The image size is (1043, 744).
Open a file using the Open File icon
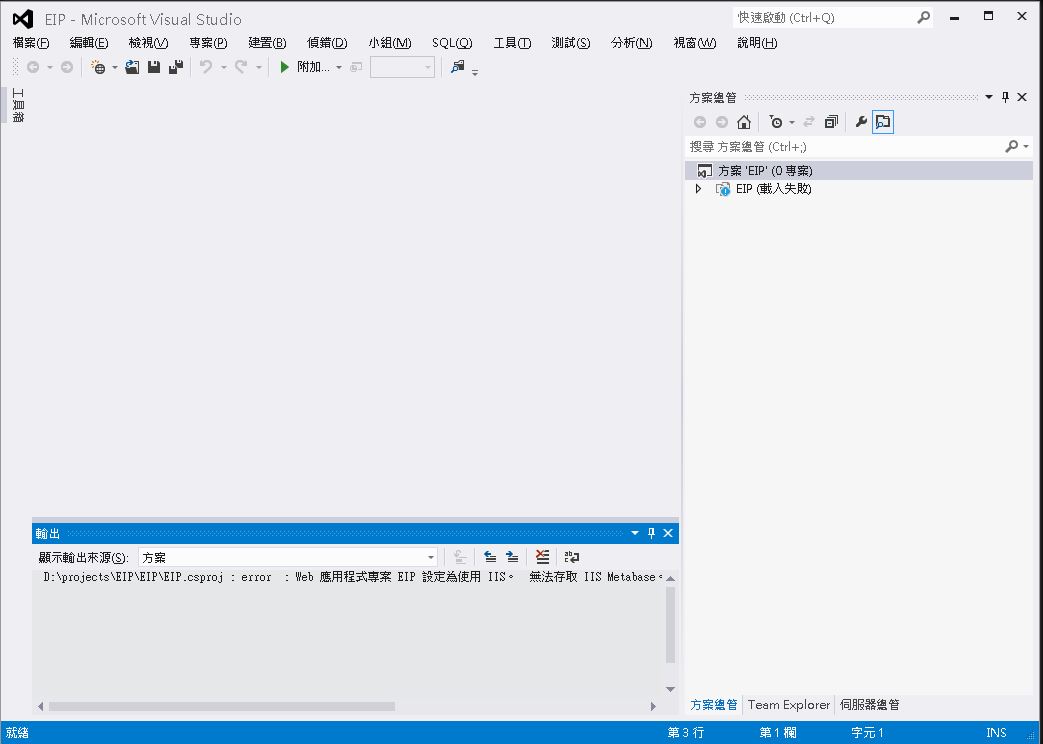(x=131, y=67)
